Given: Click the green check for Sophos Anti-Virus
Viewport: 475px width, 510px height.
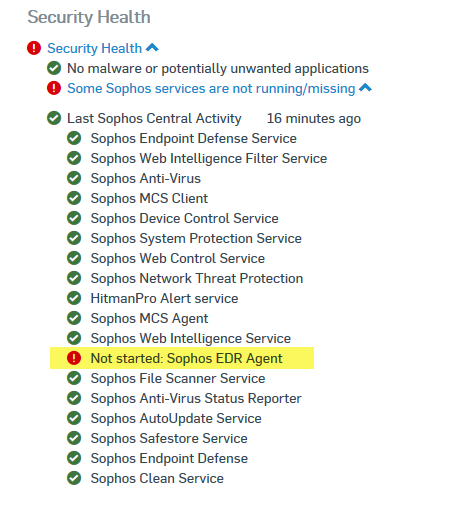Looking at the screenshot, I should coord(74,178).
